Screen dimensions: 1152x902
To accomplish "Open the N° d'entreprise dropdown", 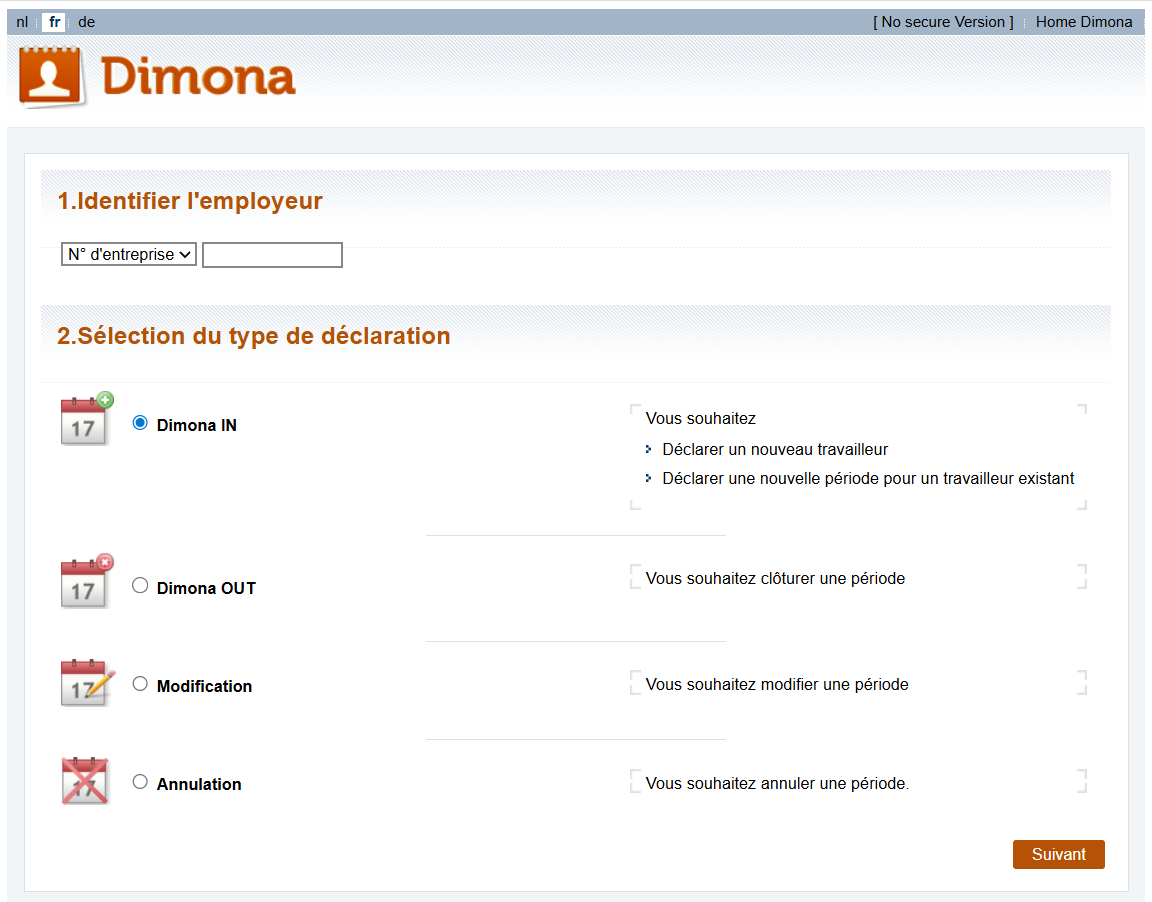I will pyautogui.click(x=129, y=254).
